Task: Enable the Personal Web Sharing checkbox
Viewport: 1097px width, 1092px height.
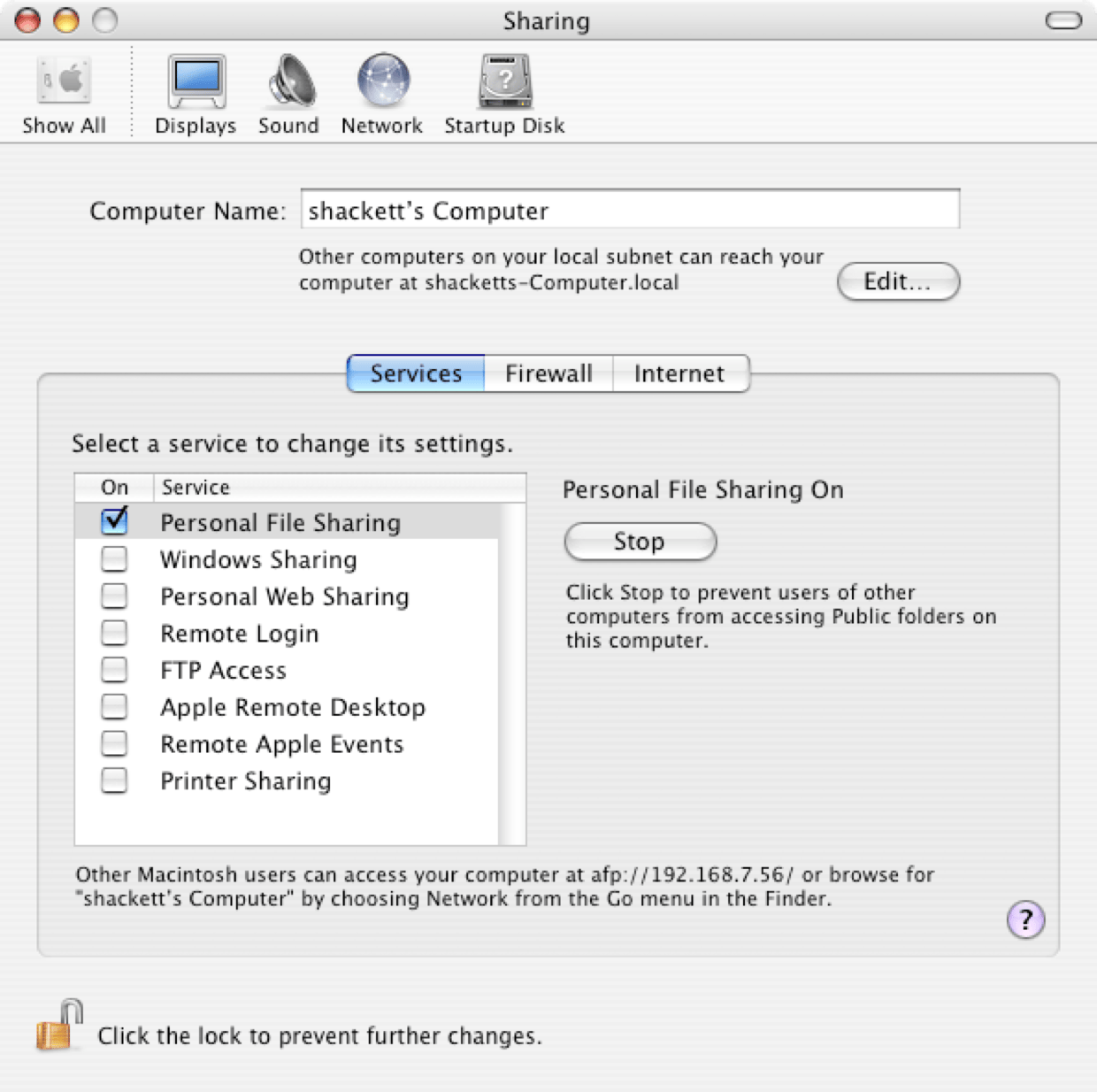Action: 114,596
